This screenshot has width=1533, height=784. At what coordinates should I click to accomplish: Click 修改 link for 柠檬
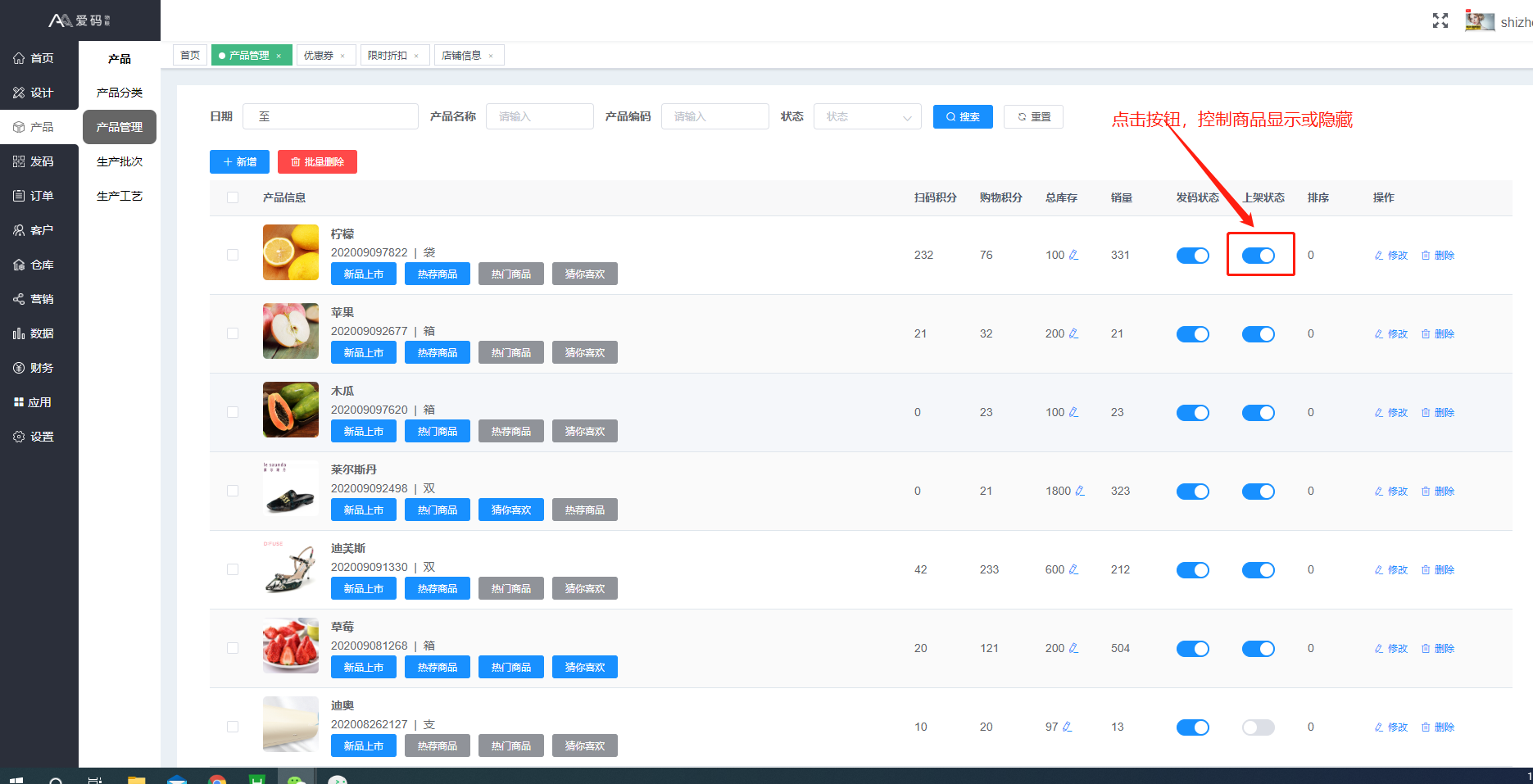pyautogui.click(x=1391, y=255)
